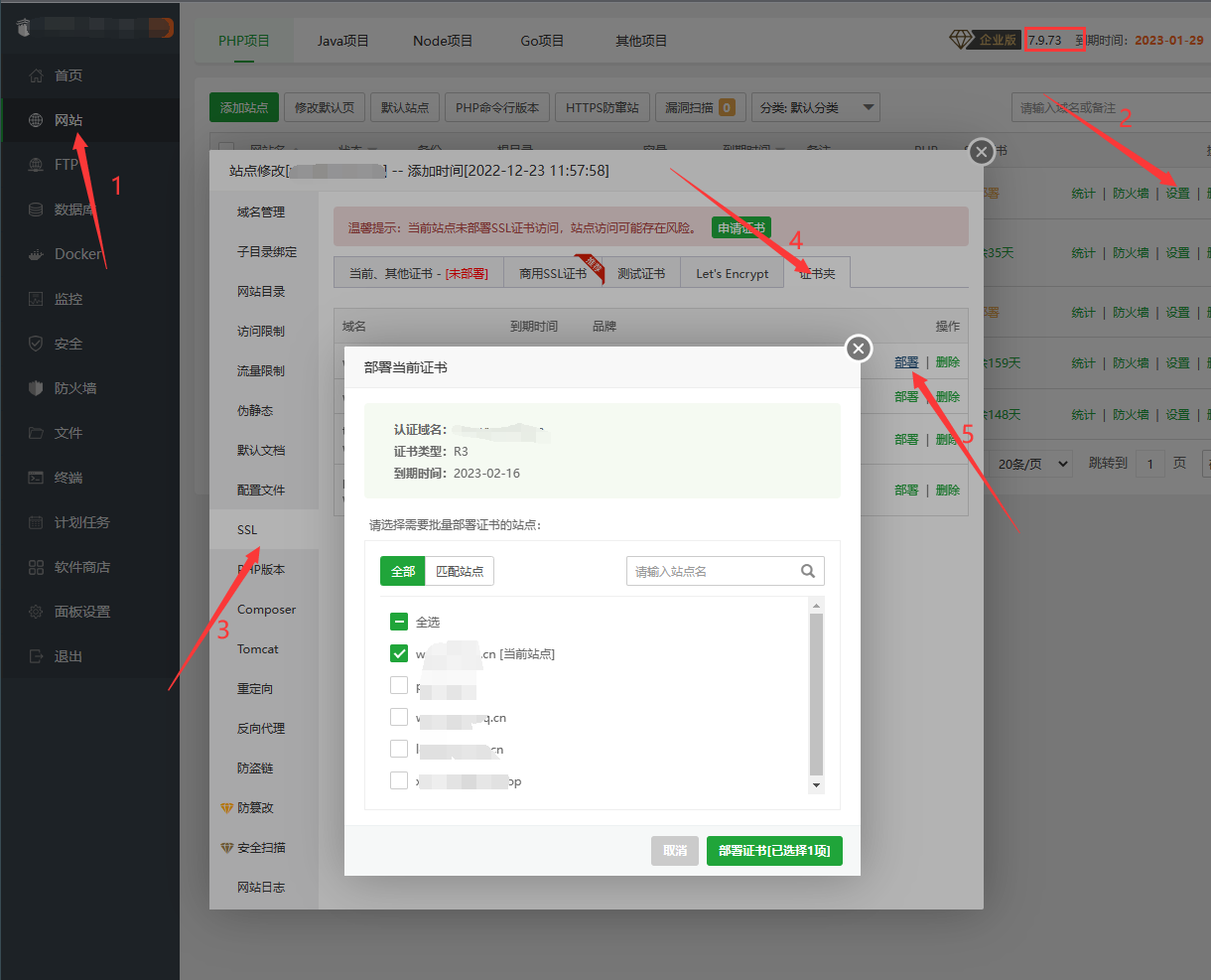Click the scroll-down arrow of the site list

pyautogui.click(x=817, y=784)
